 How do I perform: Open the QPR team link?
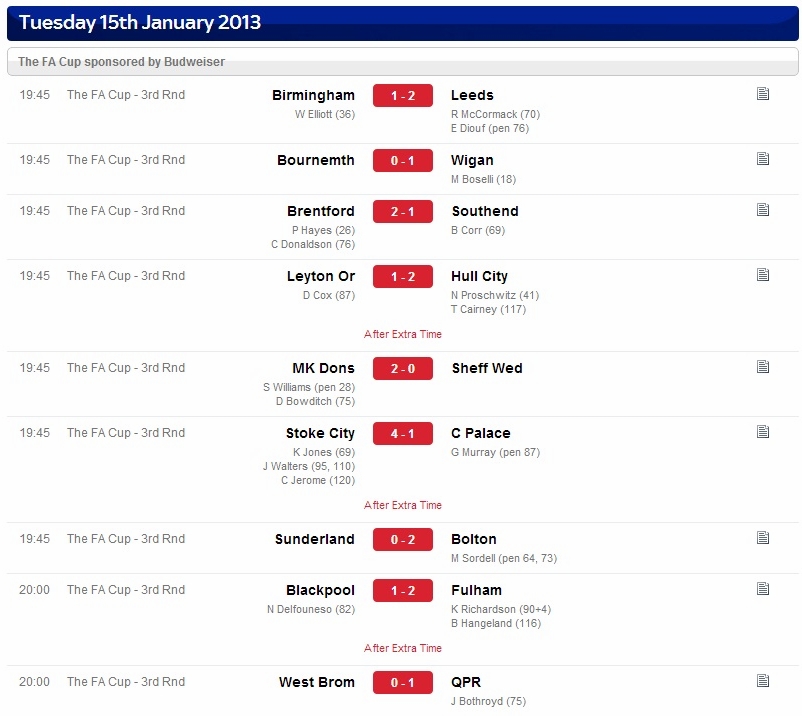(466, 682)
